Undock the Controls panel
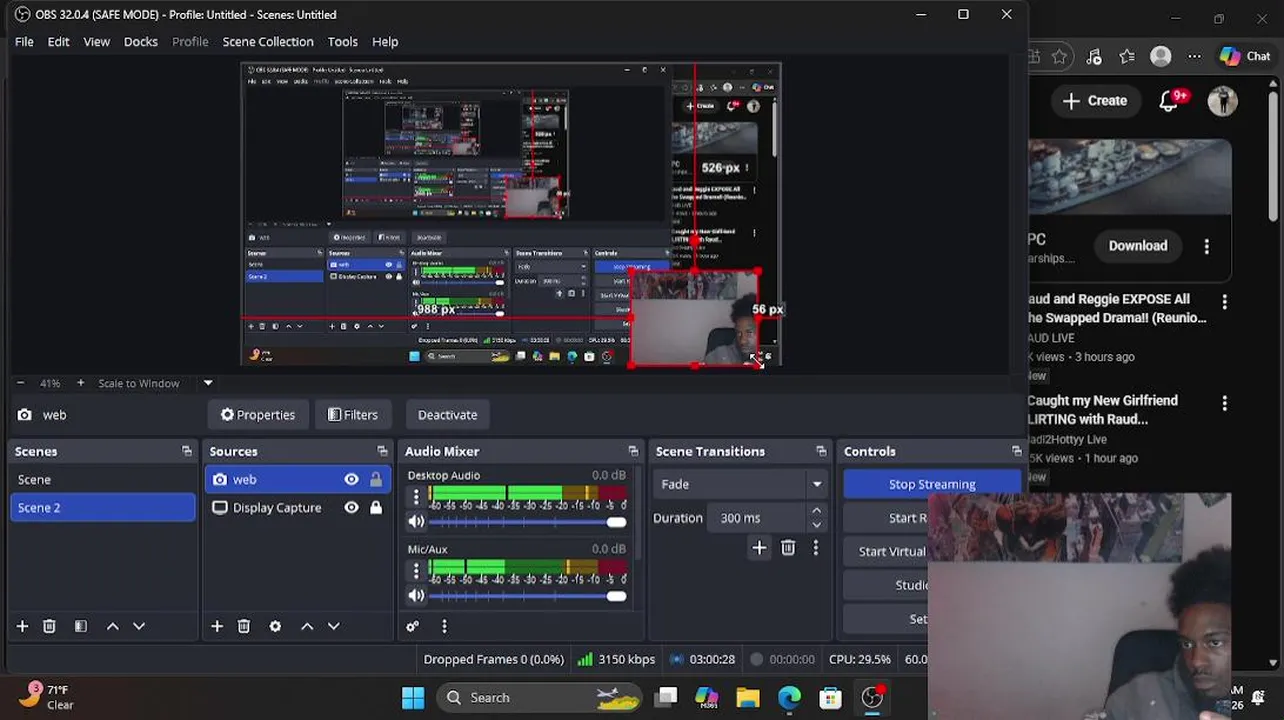 point(1016,451)
